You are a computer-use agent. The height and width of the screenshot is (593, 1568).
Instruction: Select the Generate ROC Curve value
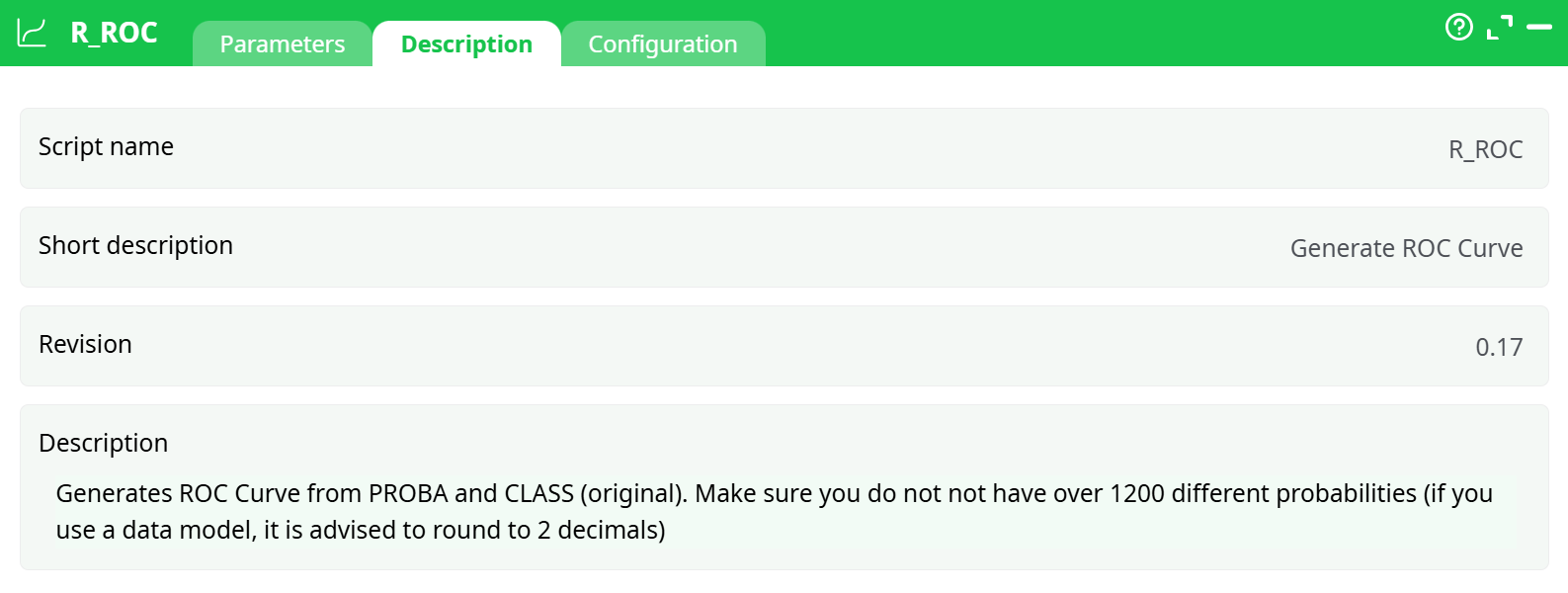coord(1406,248)
